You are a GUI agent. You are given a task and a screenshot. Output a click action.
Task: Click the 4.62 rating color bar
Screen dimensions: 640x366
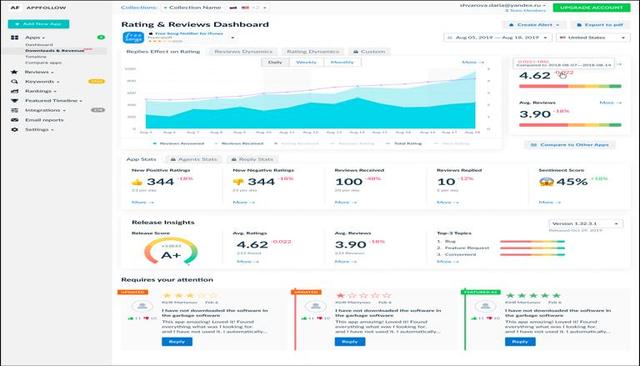click(x=570, y=87)
